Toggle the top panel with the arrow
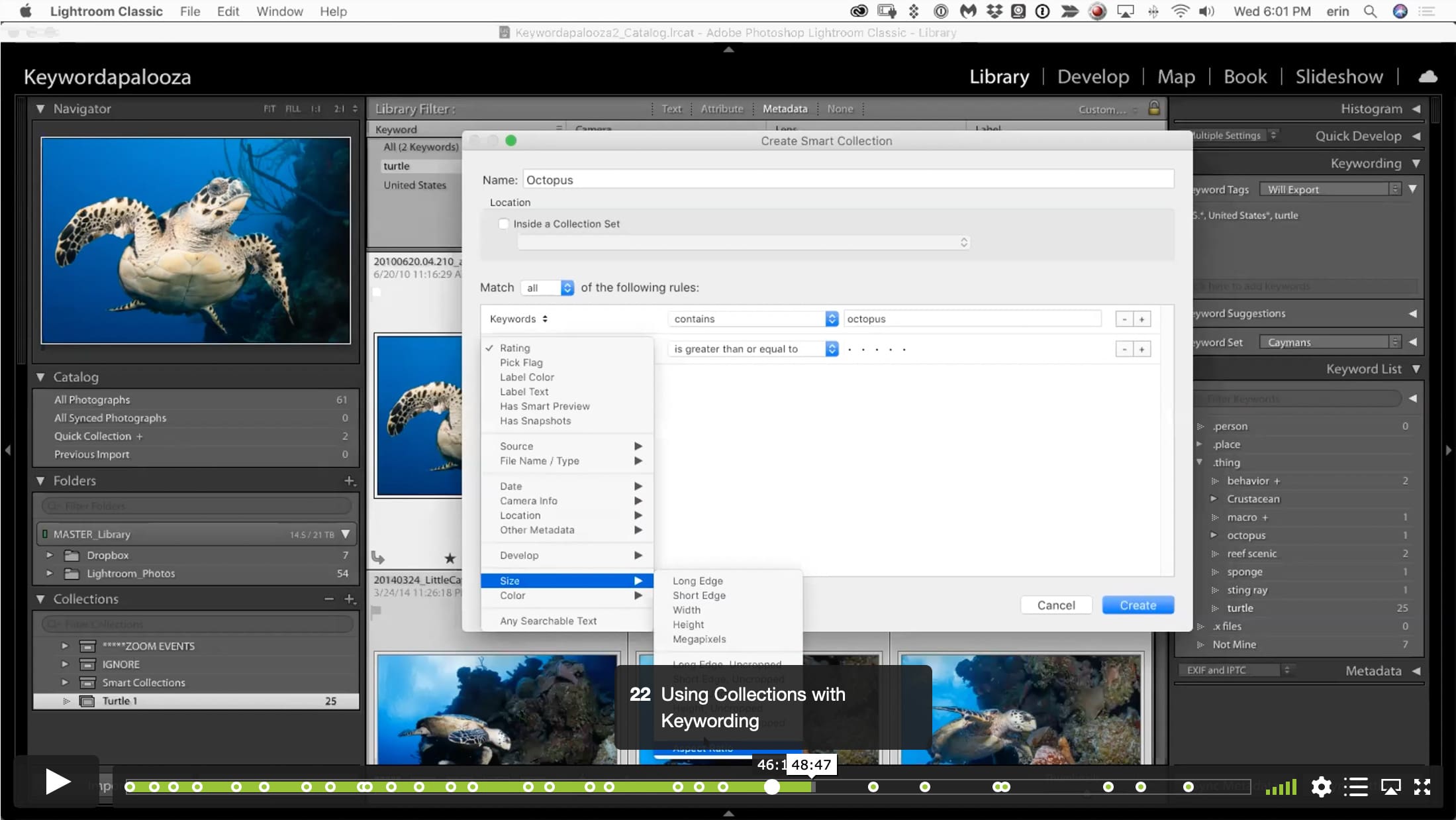1456x820 pixels. pos(728,49)
